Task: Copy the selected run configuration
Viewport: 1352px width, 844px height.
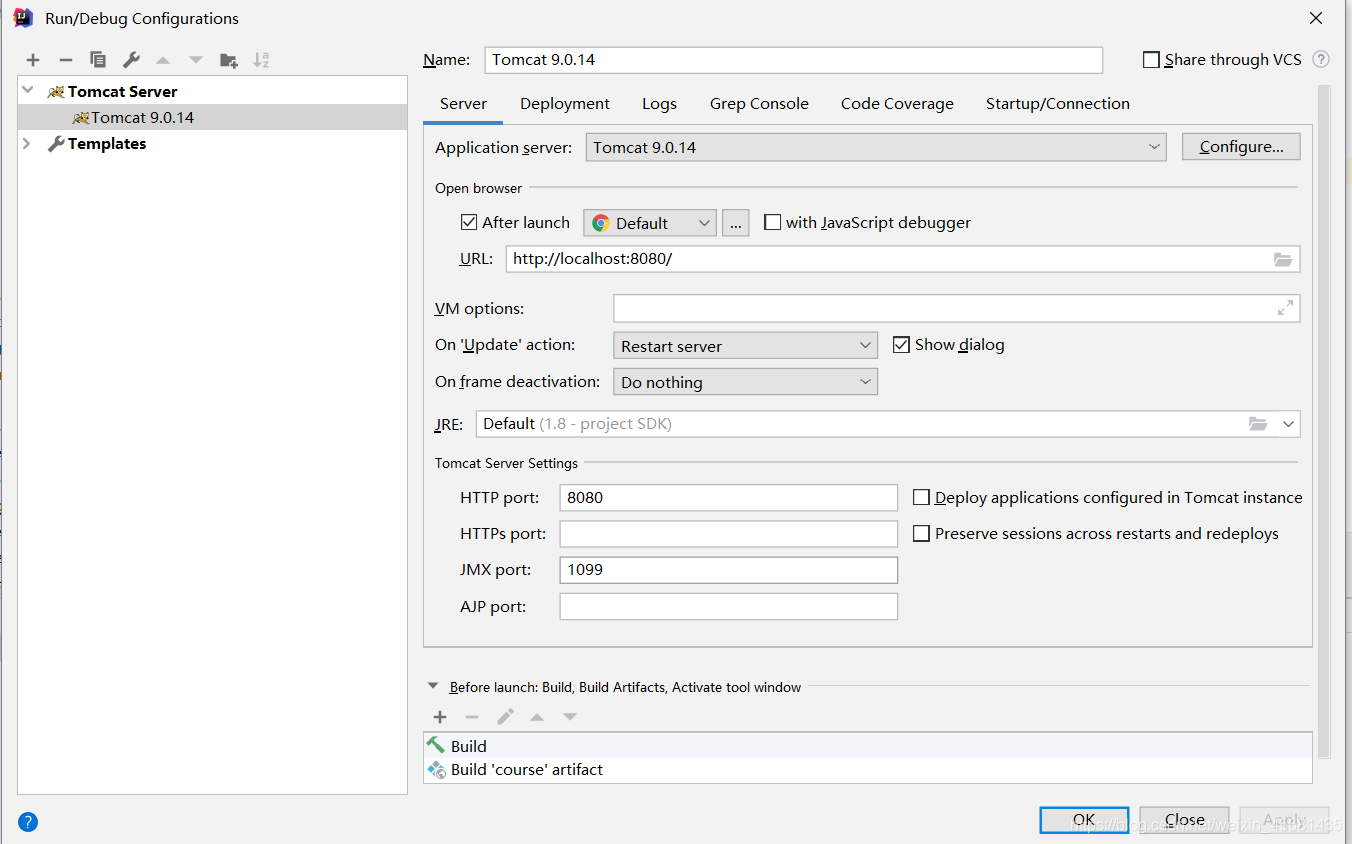Action: (x=98, y=60)
